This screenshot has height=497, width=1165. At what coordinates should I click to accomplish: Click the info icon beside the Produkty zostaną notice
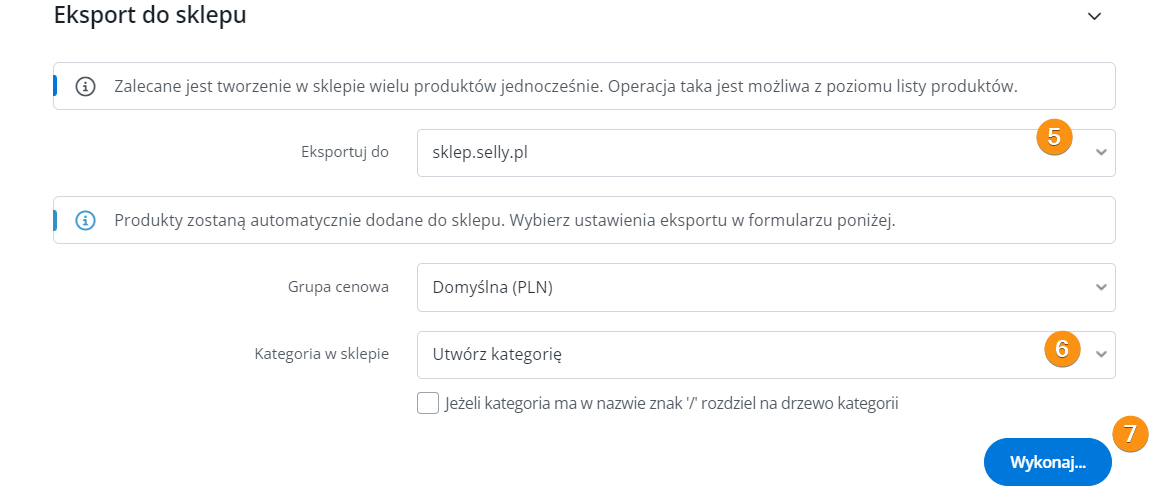86,220
